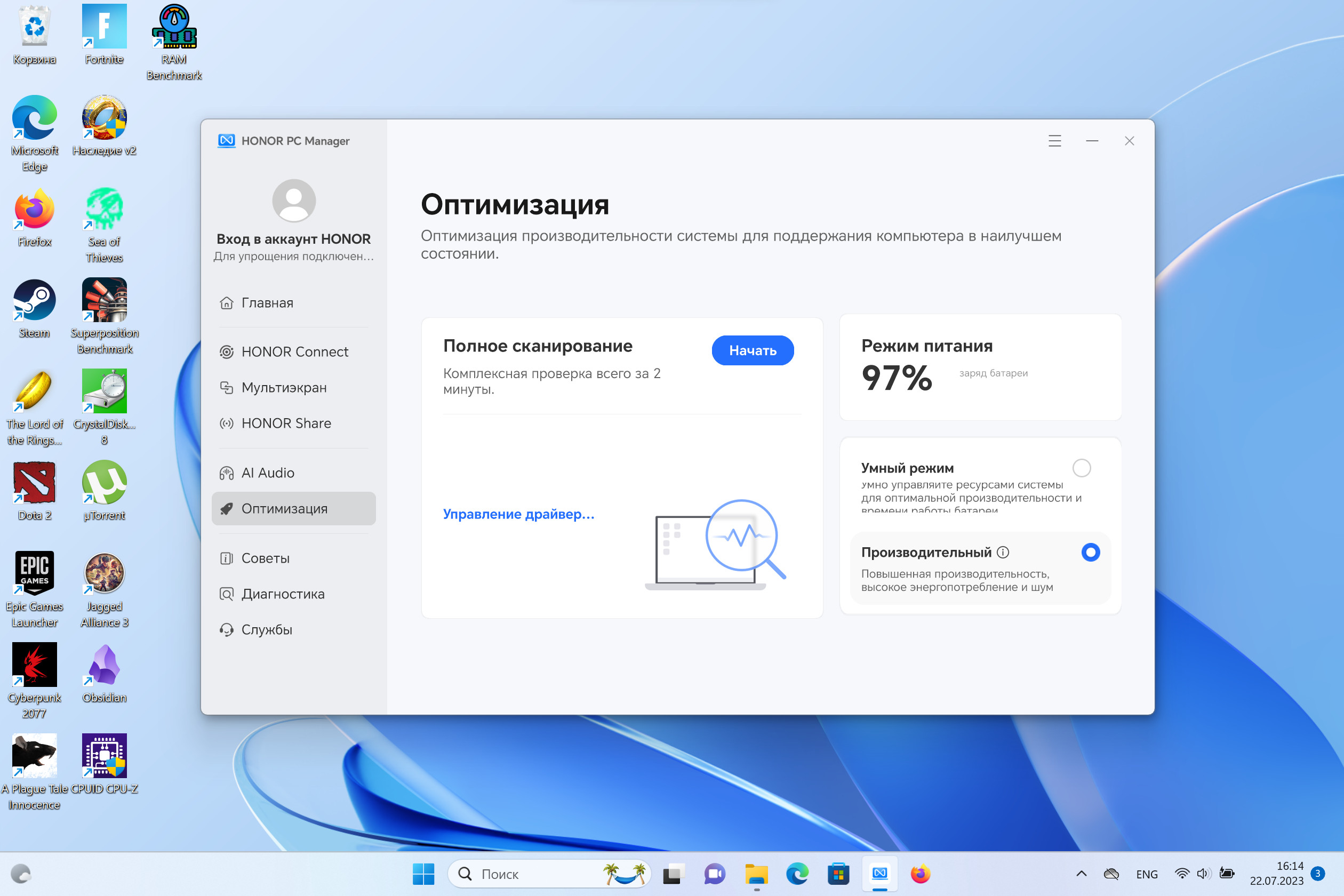1344x896 pixels.
Task: Open the Firefox desktop shortcut
Action: pyautogui.click(x=34, y=217)
